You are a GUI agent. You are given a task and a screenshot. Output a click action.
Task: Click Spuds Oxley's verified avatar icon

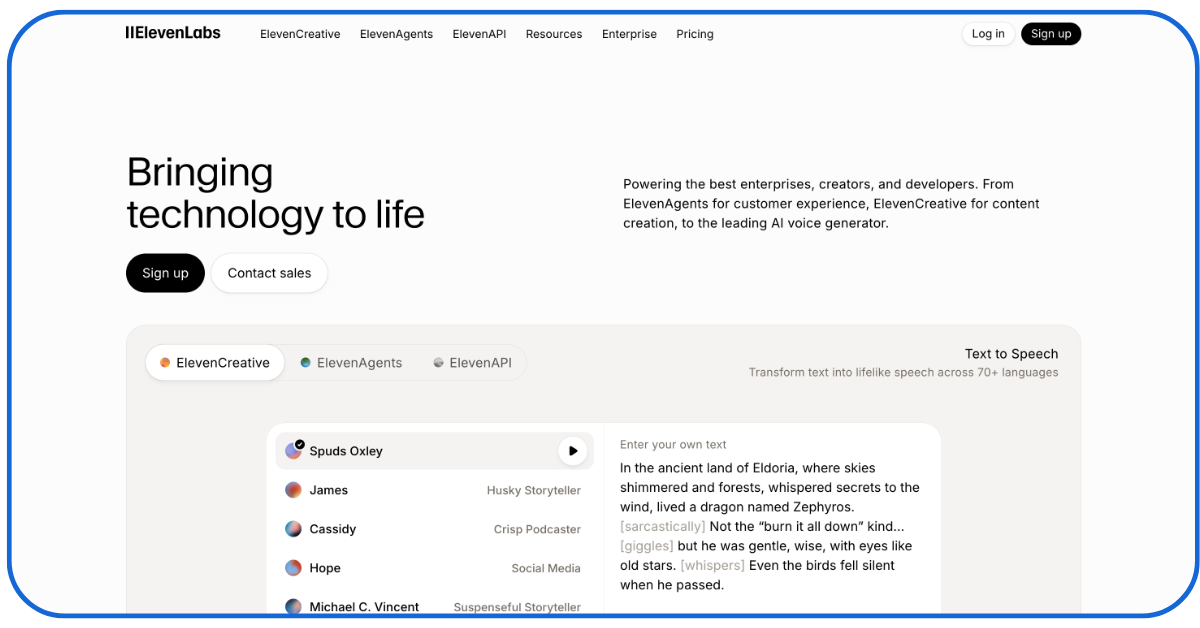(294, 451)
